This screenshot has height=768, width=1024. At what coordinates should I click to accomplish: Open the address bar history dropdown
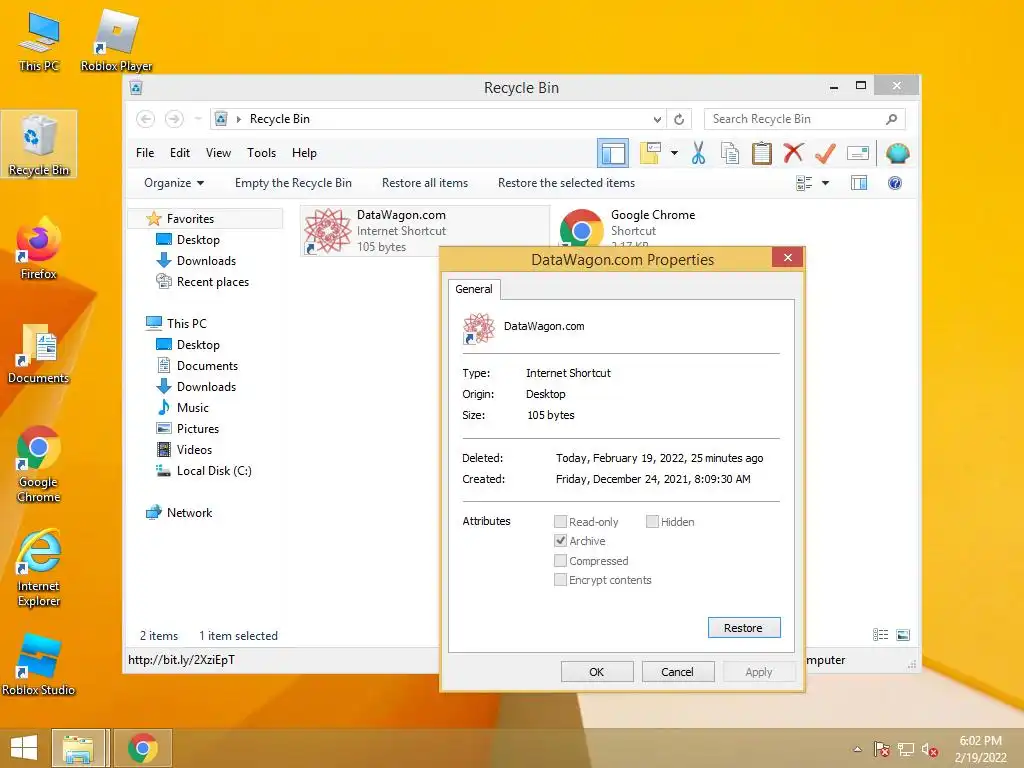657,120
